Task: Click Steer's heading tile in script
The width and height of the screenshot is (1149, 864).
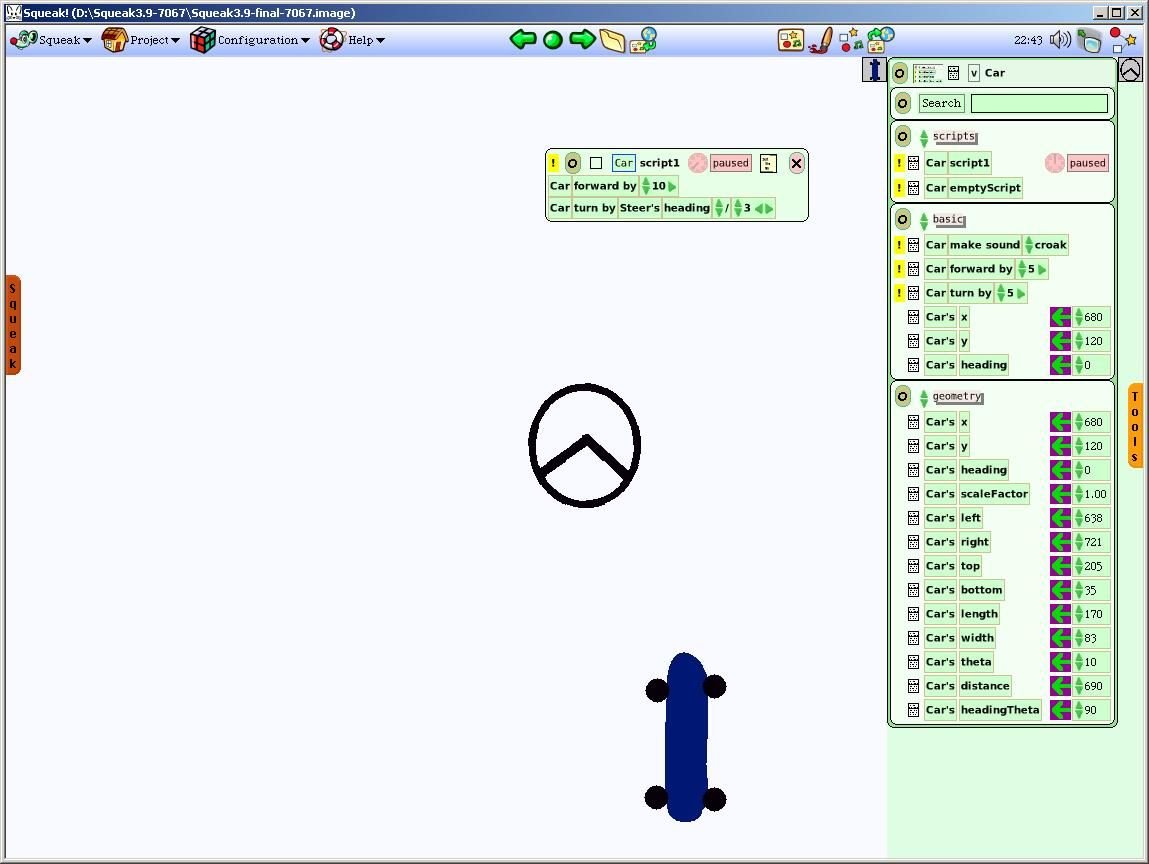Action: coord(665,208)
